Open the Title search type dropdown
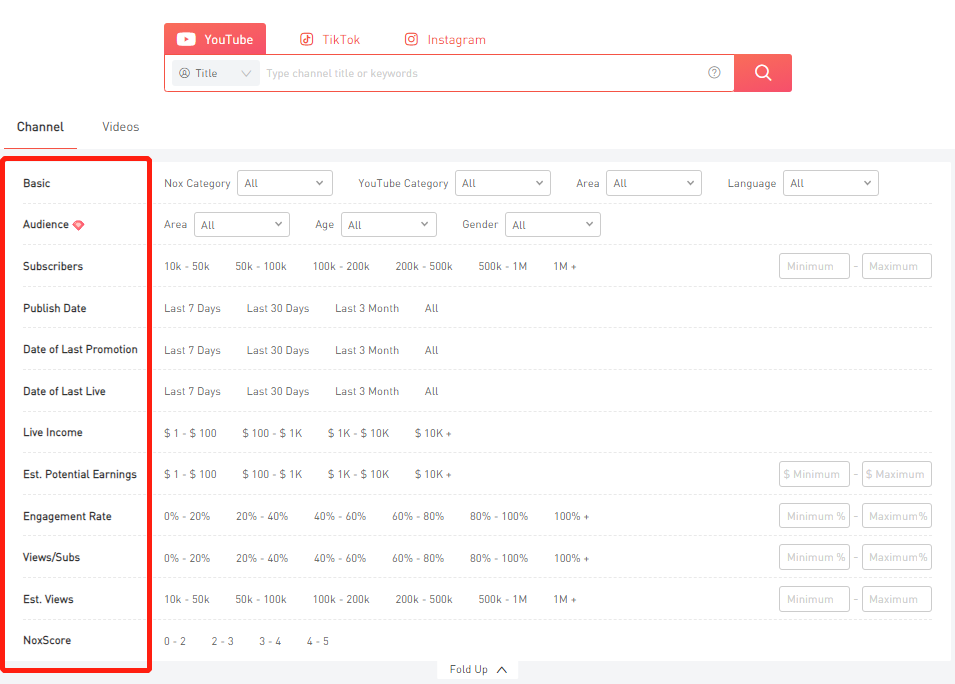The width and height of the screenshot is (955, 684). pos(215,73)
